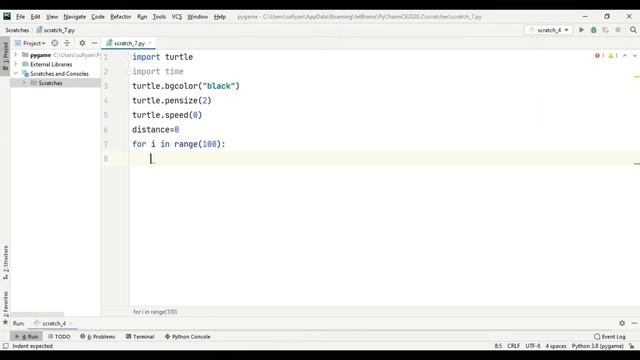
Task: Open the Edit menu
Action: pos(36,17)
